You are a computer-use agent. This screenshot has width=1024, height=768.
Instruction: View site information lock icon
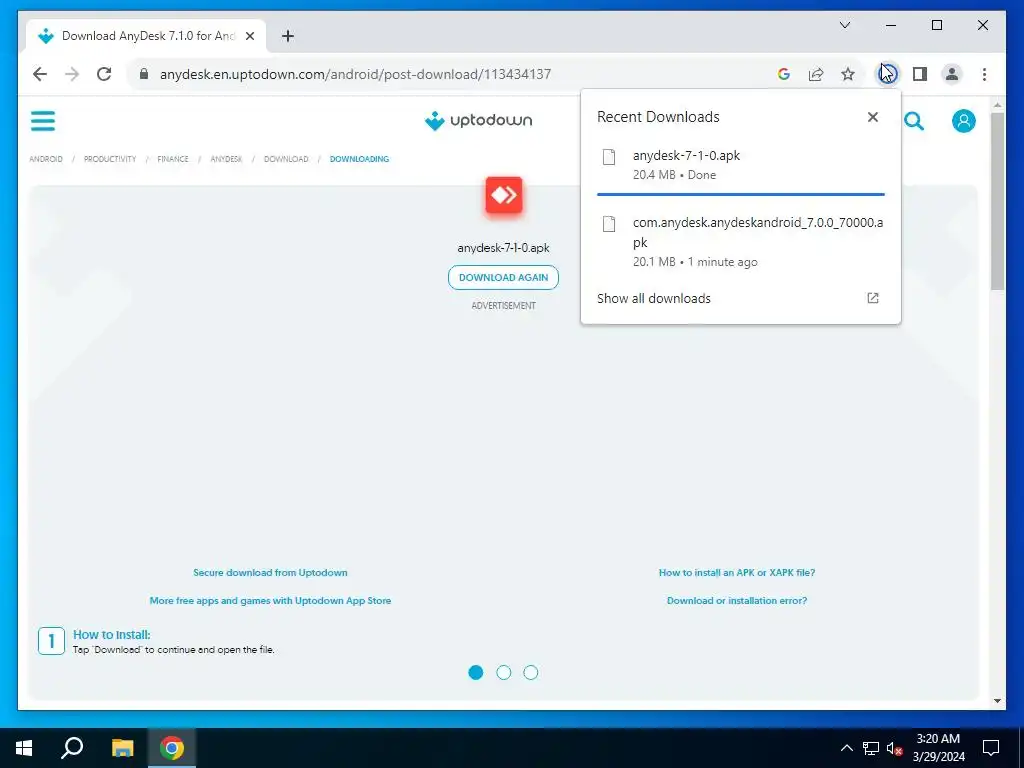144,74
